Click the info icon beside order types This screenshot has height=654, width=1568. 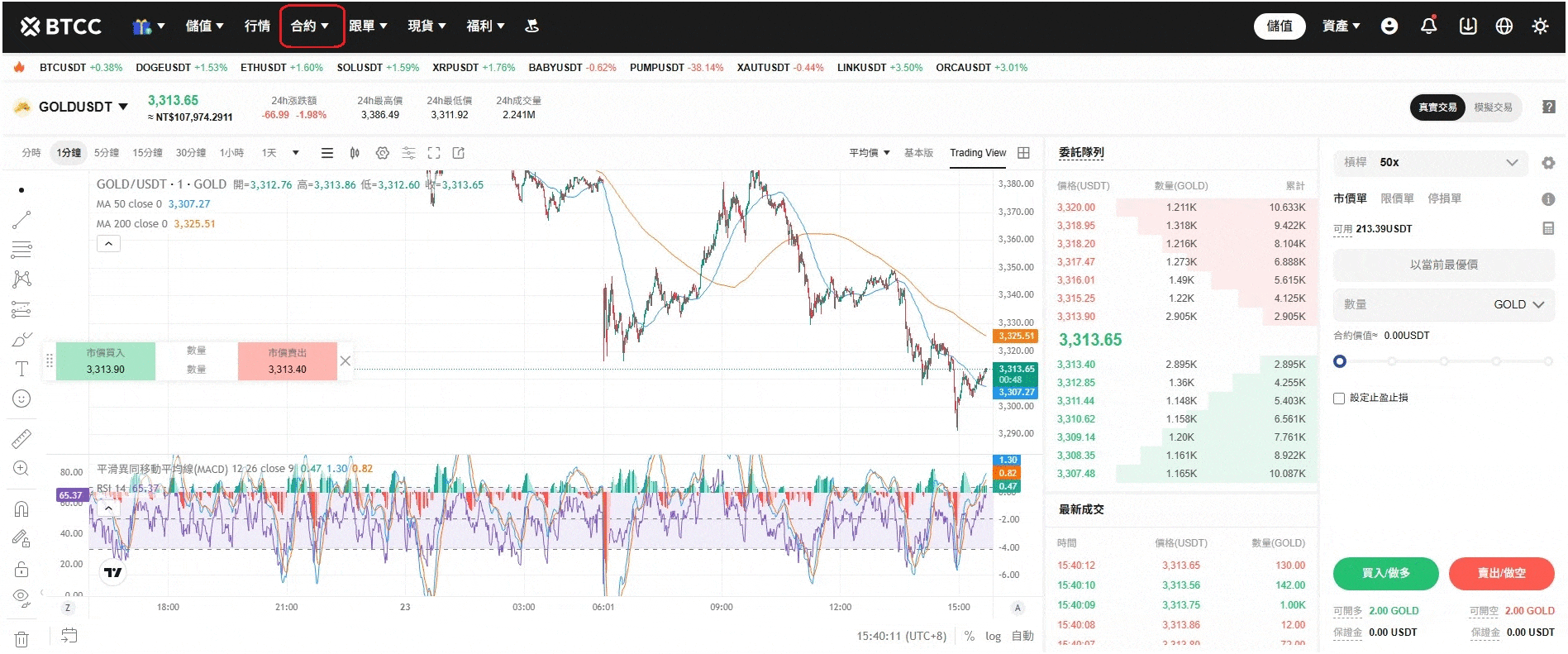tap(1548, 199)
